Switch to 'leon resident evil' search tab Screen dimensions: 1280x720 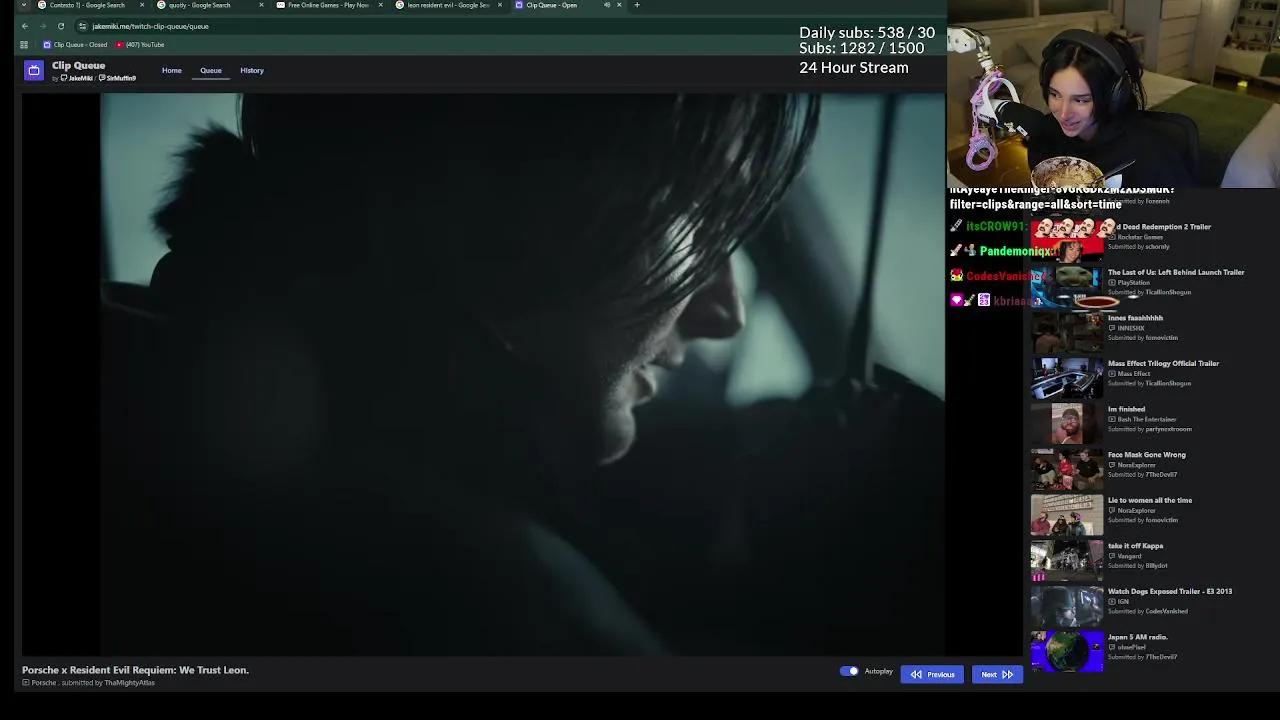pyautogui.click(x=448, y=5)
